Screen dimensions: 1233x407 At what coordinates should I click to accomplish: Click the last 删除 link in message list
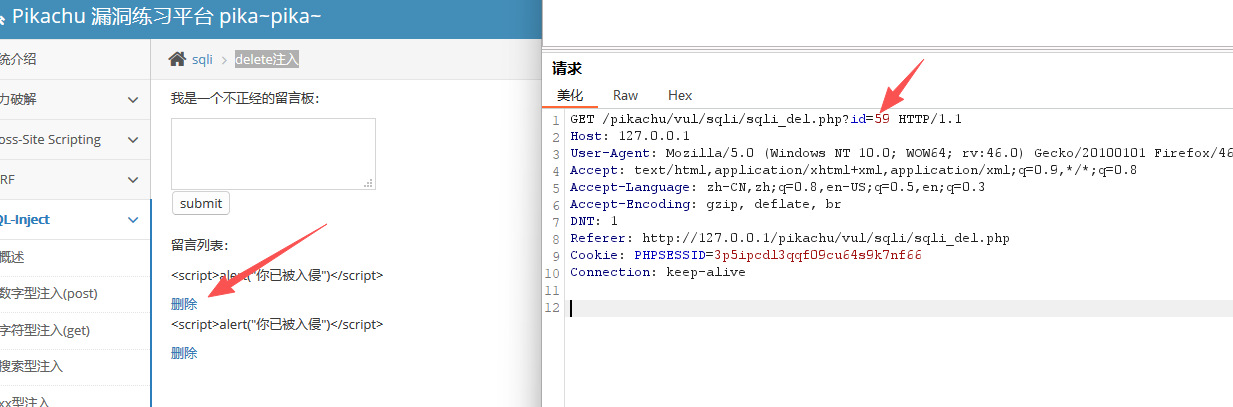pyautogui.click(x=184, y=353)
